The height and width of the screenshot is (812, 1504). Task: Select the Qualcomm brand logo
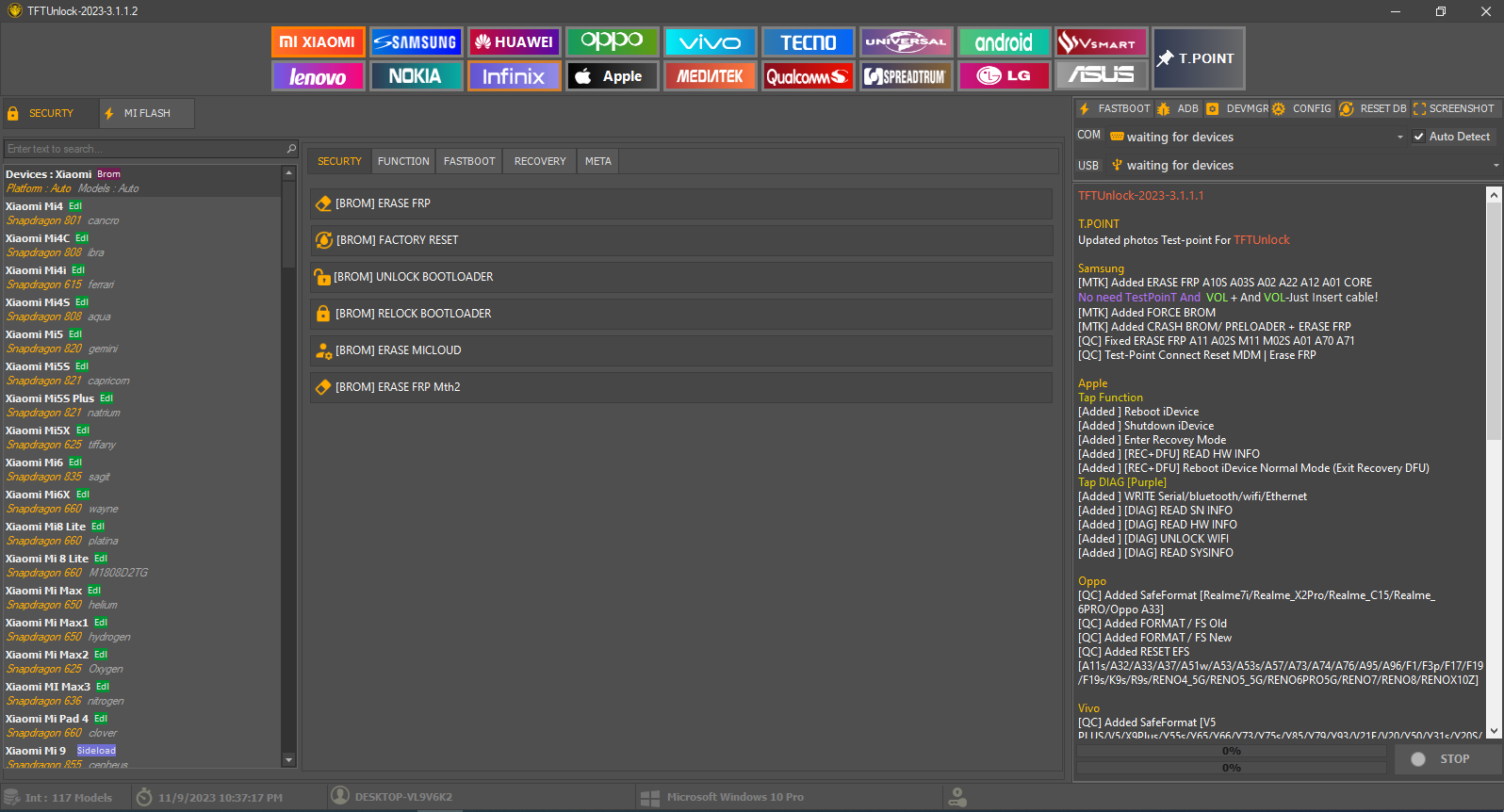pyautogui.click(x=808, y=75)
